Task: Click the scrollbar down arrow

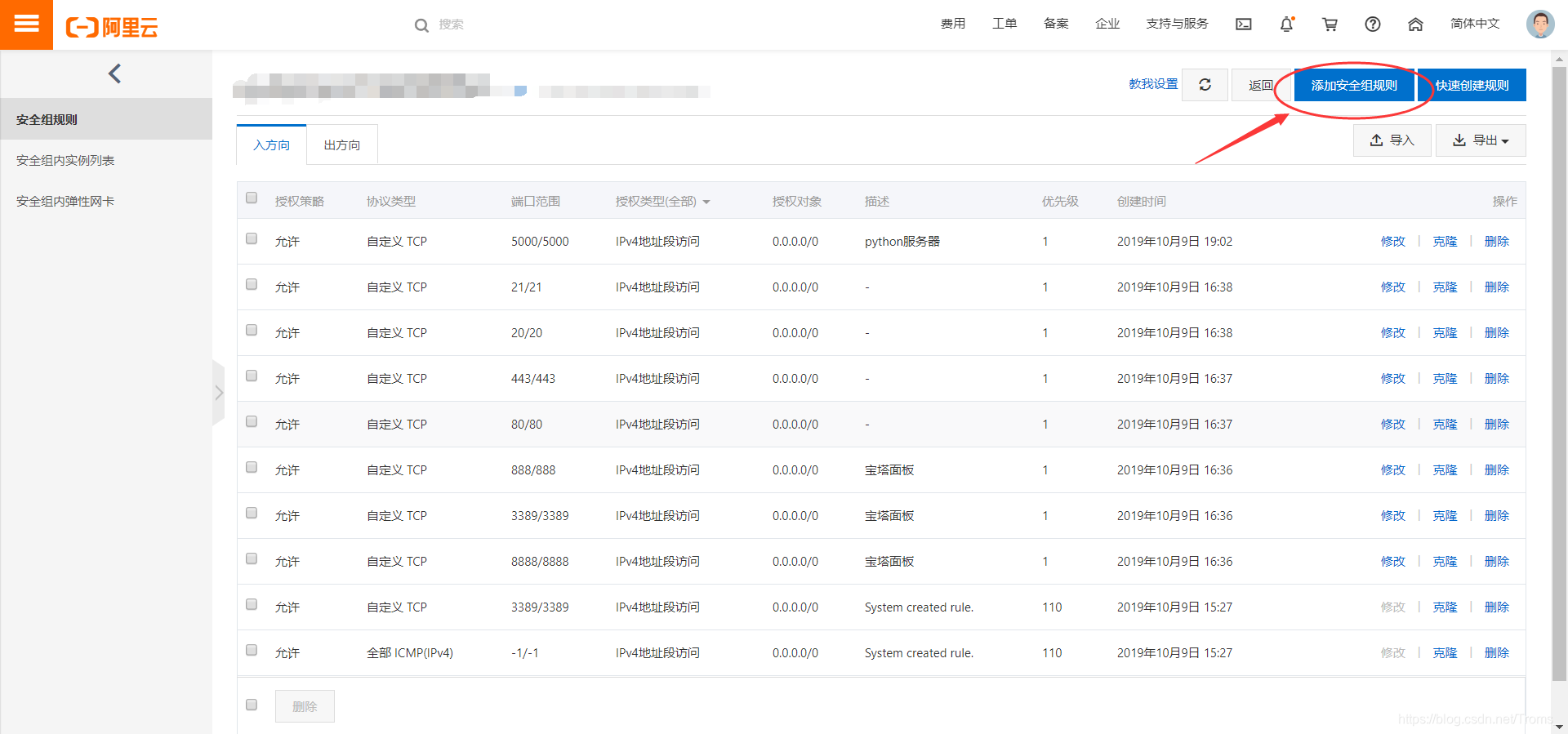Action: 1560,727
